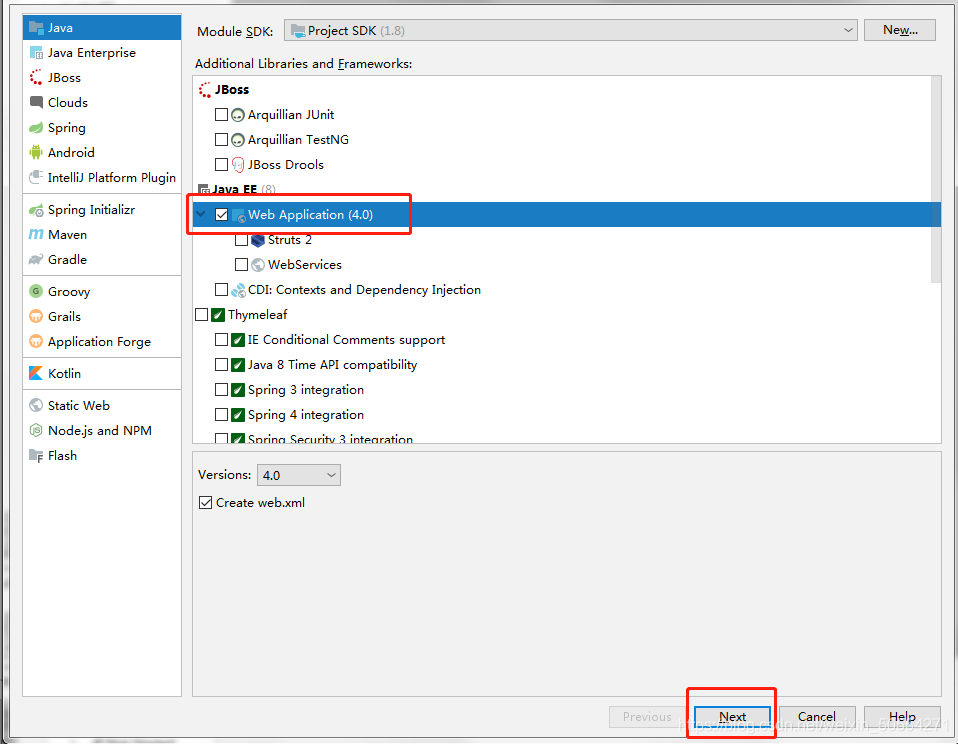Select Spring project type
The width and height of the screenshot is (958, 744).
tap(101, 128)
